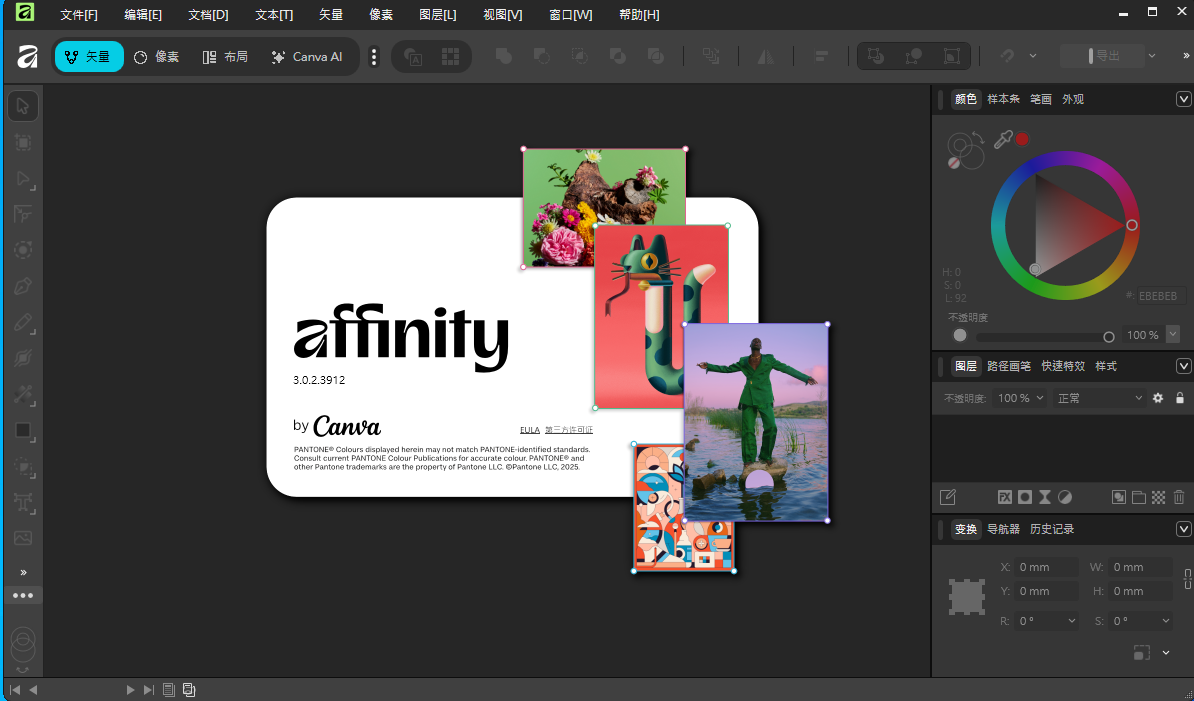Open the 第三方许可证 link on splash

coord(569,430)
